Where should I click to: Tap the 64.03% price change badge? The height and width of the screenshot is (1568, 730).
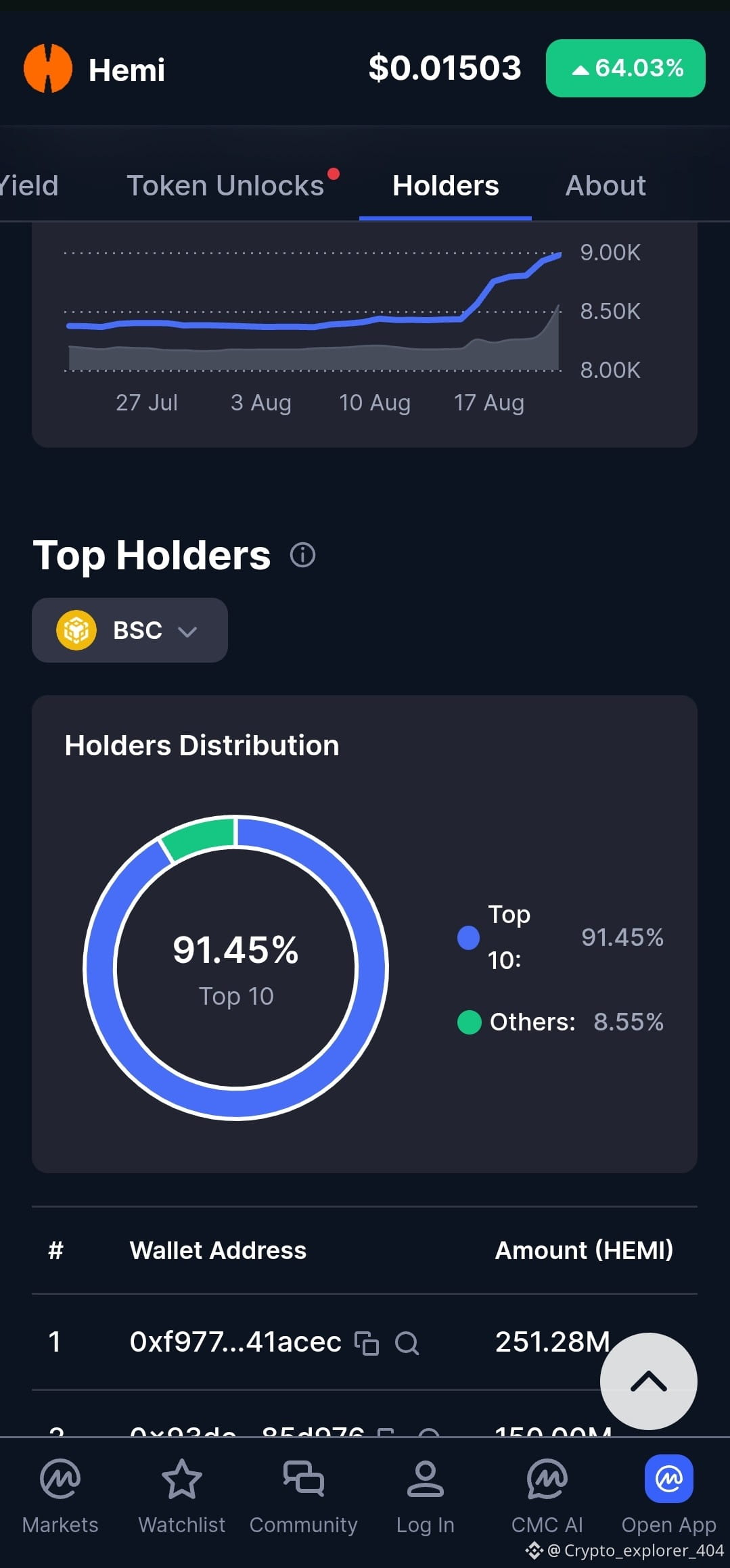point(626,68)
